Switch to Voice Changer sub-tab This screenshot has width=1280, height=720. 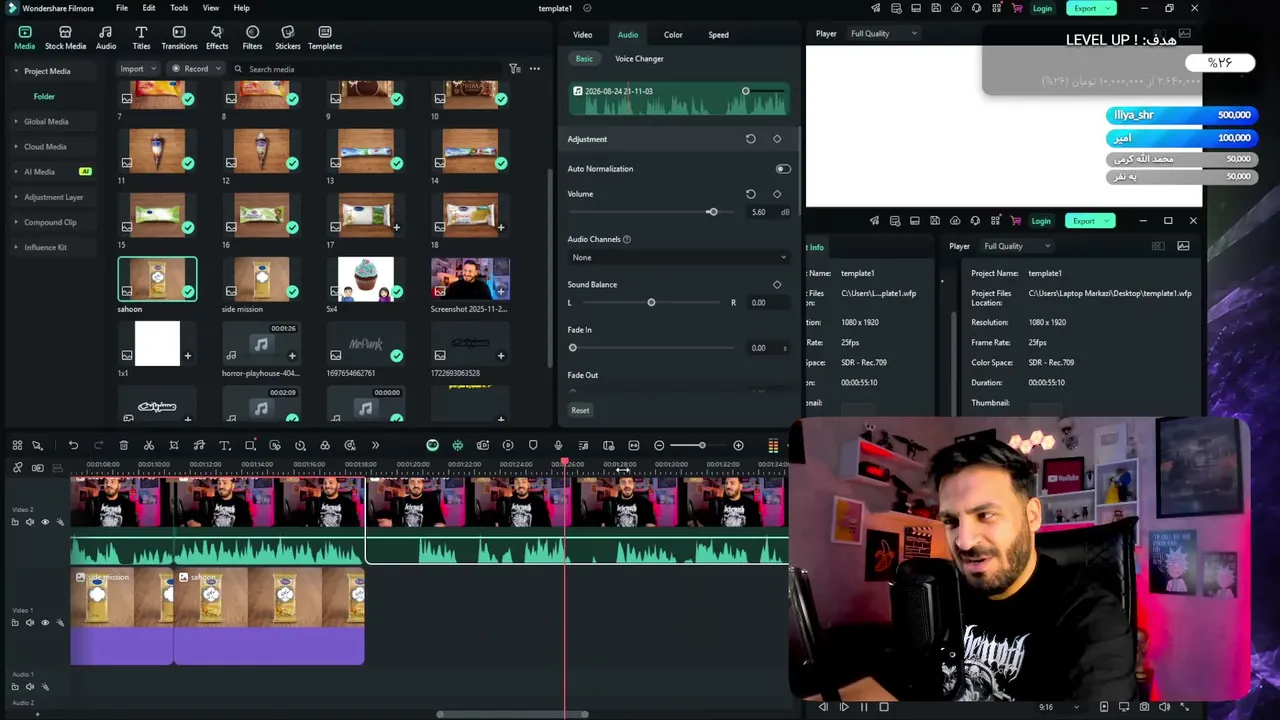(639, 59)
